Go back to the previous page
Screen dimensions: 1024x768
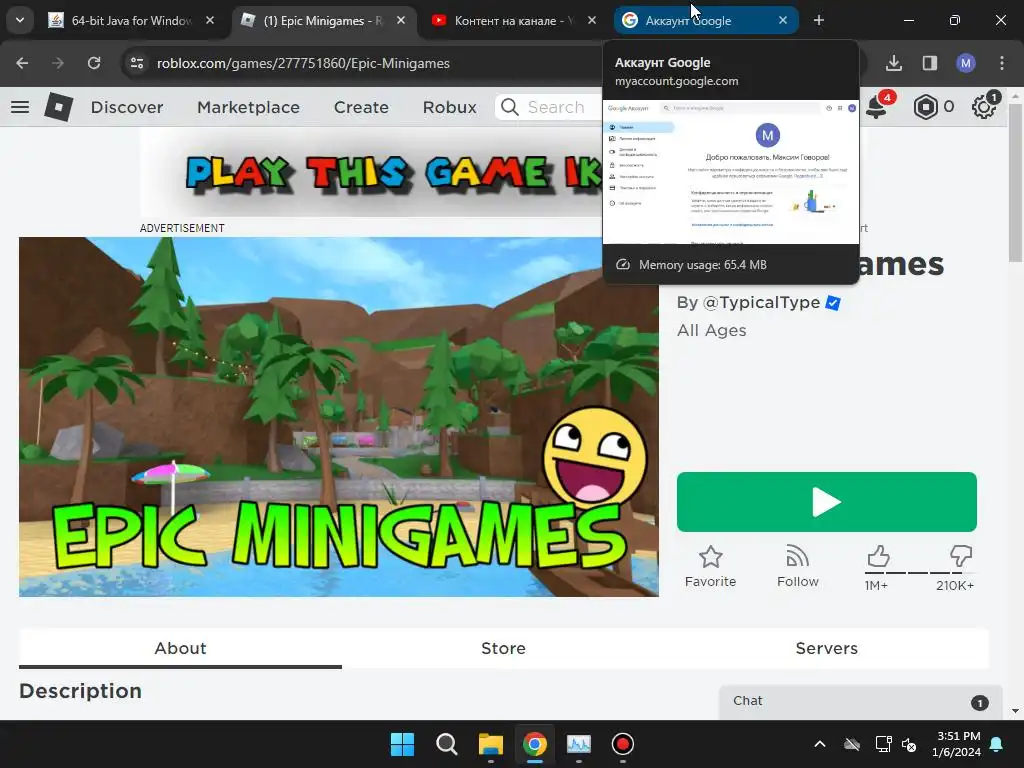click(22, 63)
